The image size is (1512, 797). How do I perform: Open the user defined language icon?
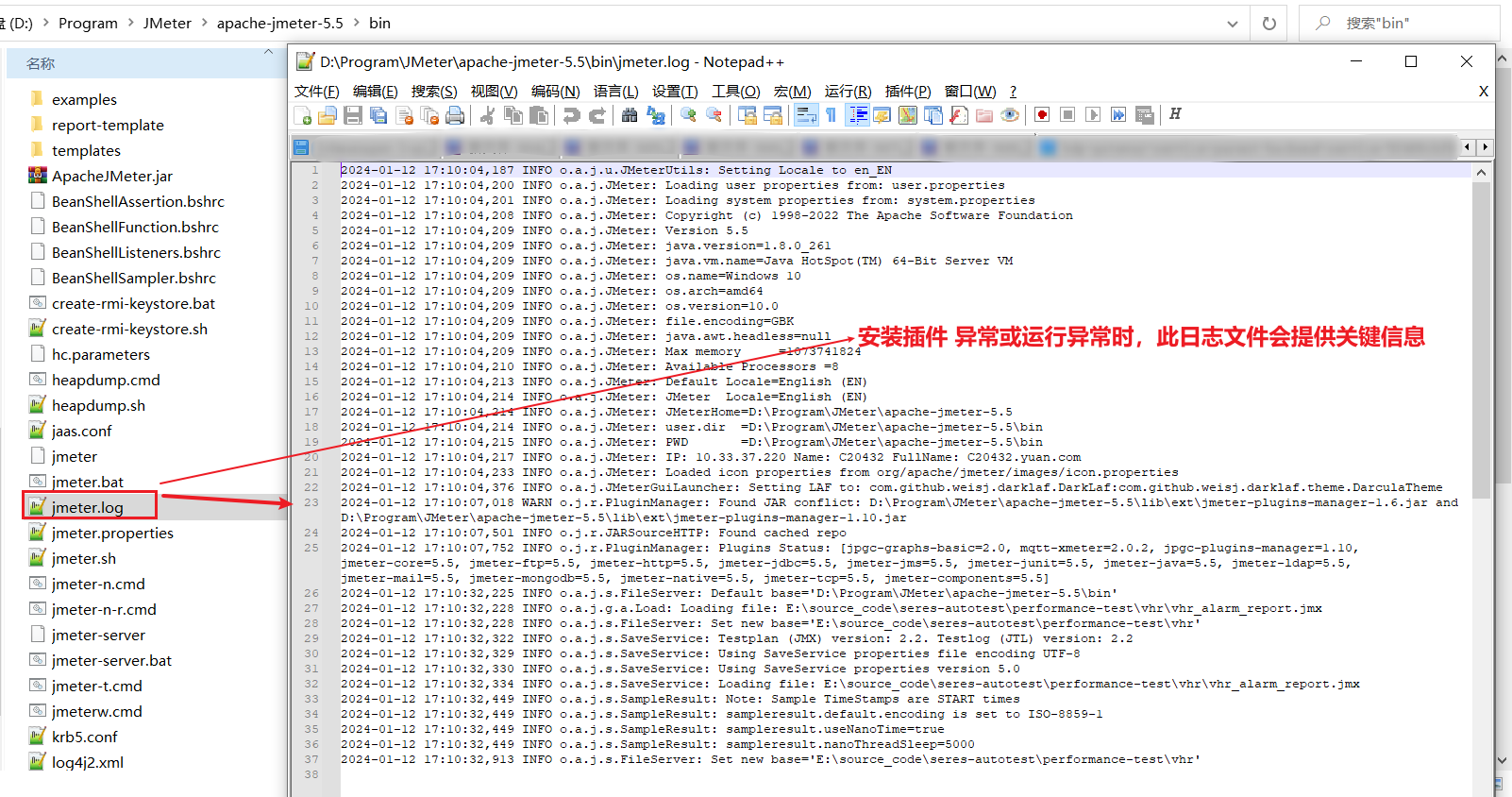click(x=882, y=115)
